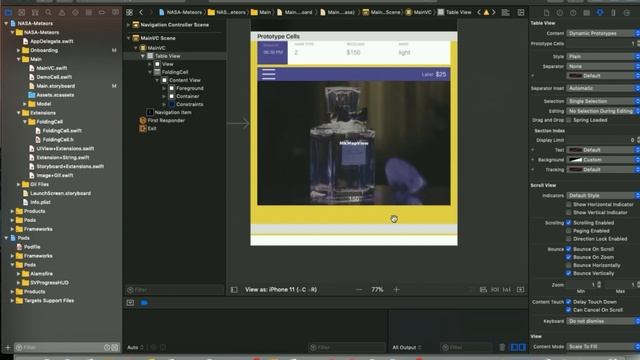
Task: Collapse the FoldingCell group in navigator
Action: [25, 122]
